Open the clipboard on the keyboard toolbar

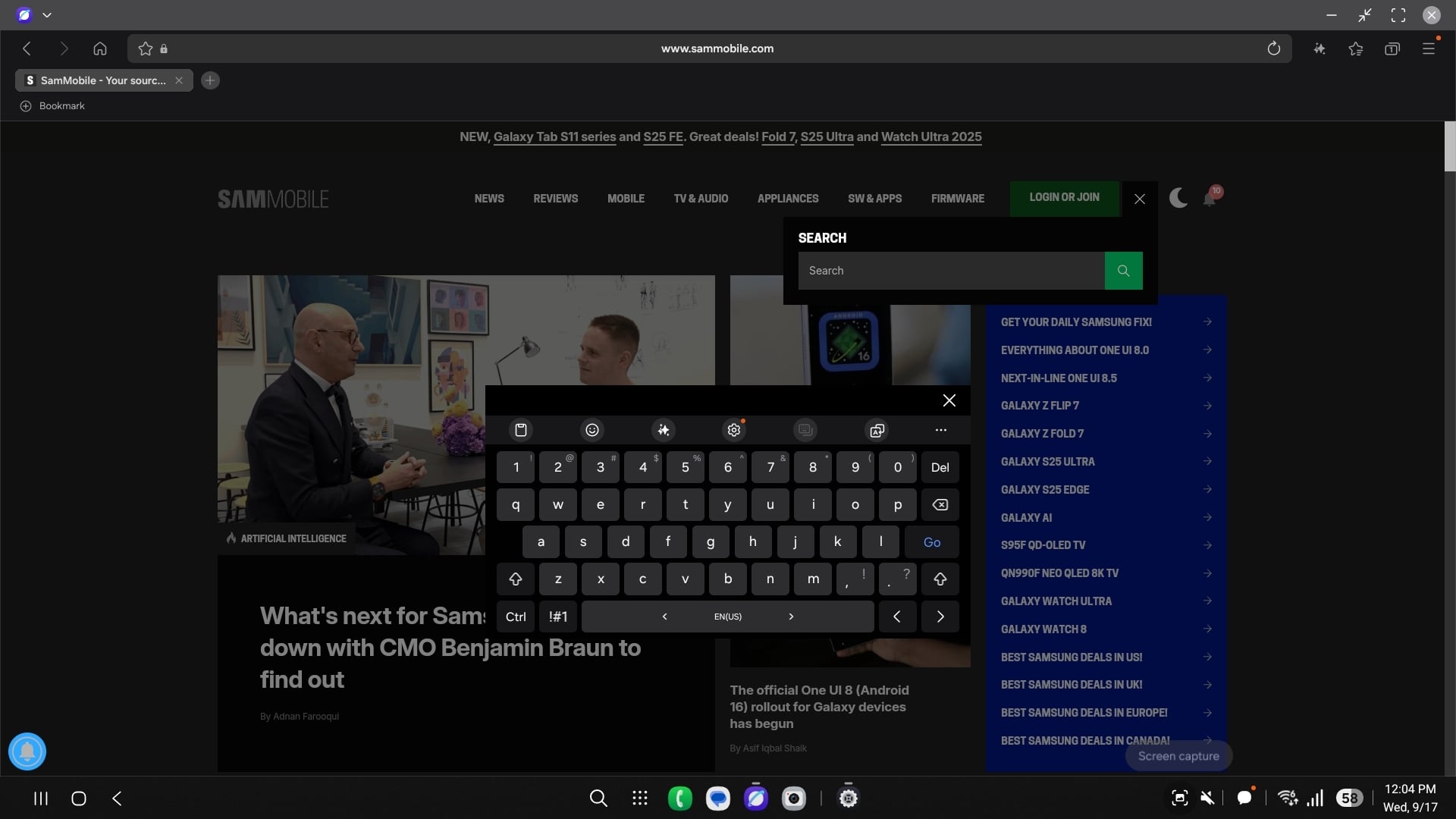(521, 430)
